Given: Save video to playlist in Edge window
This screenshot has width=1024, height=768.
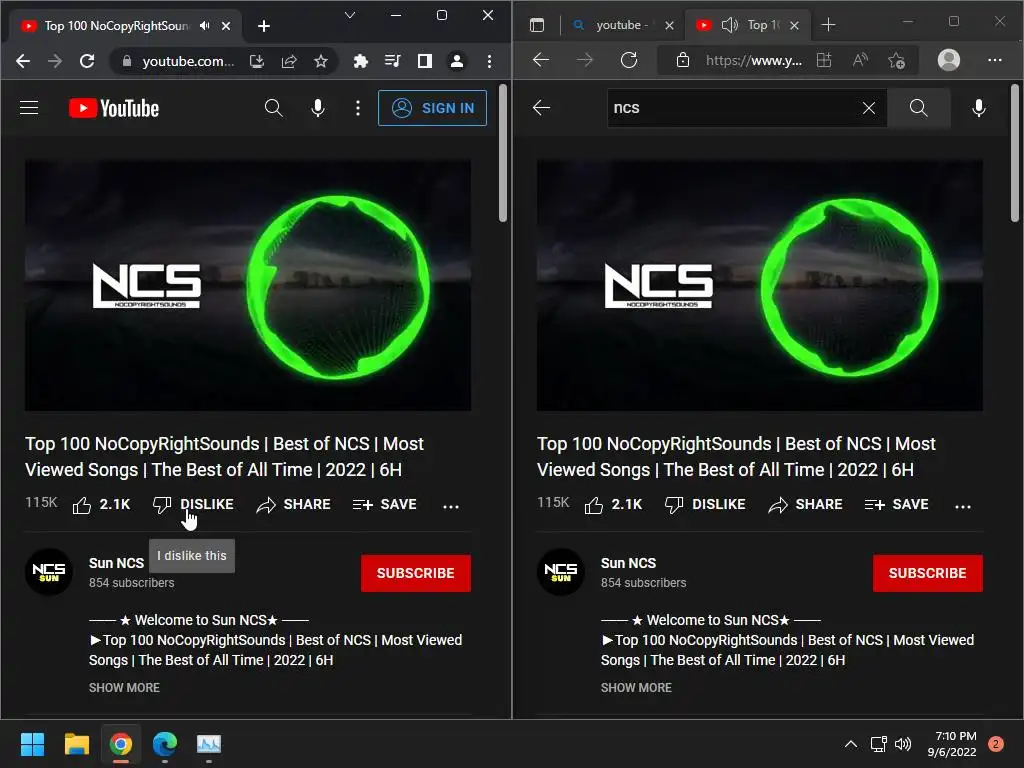Looking at the screenshot, I should tap(897, 505).
